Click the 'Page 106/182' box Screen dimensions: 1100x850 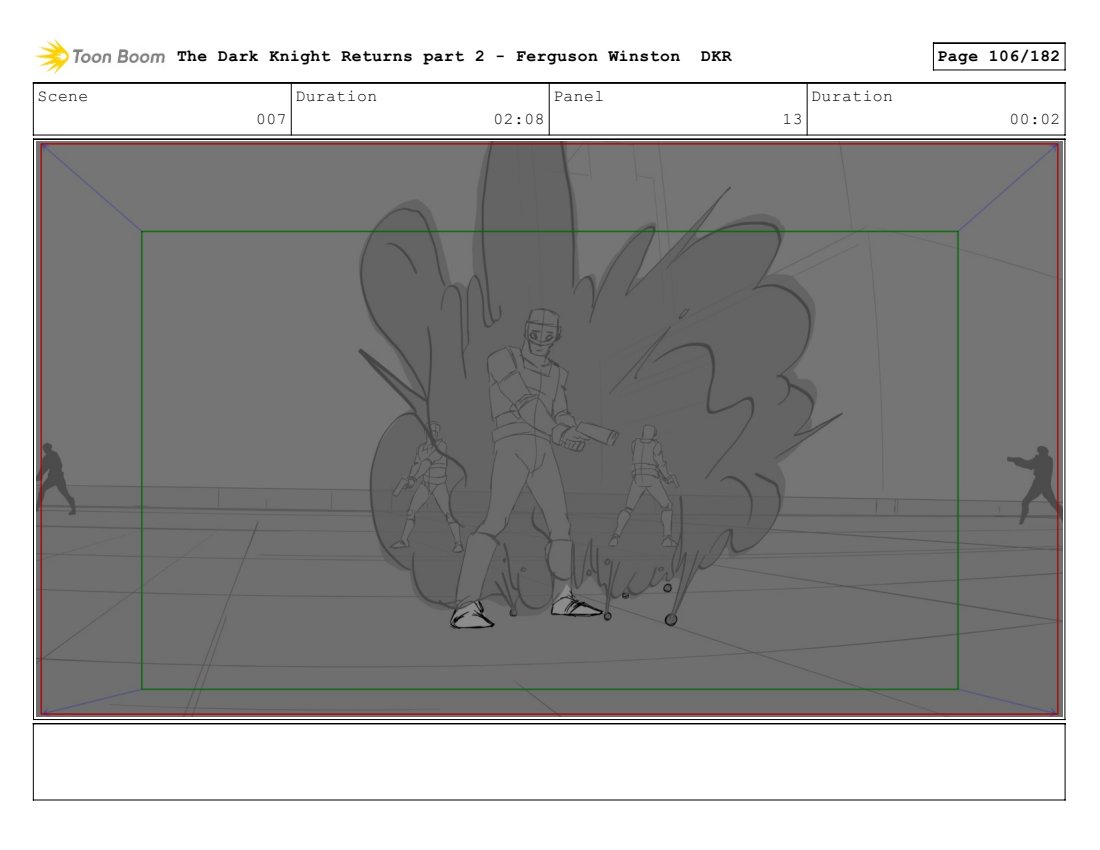point(998,56)
